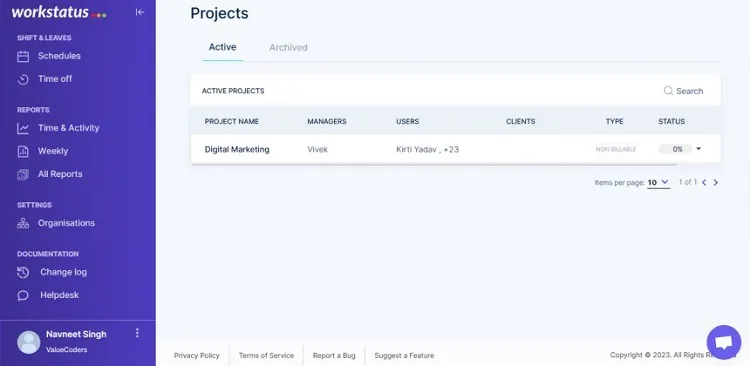Click the NON BILLABLE type label
The height and width of the screenshot is (366, 750).
(616, 149)
